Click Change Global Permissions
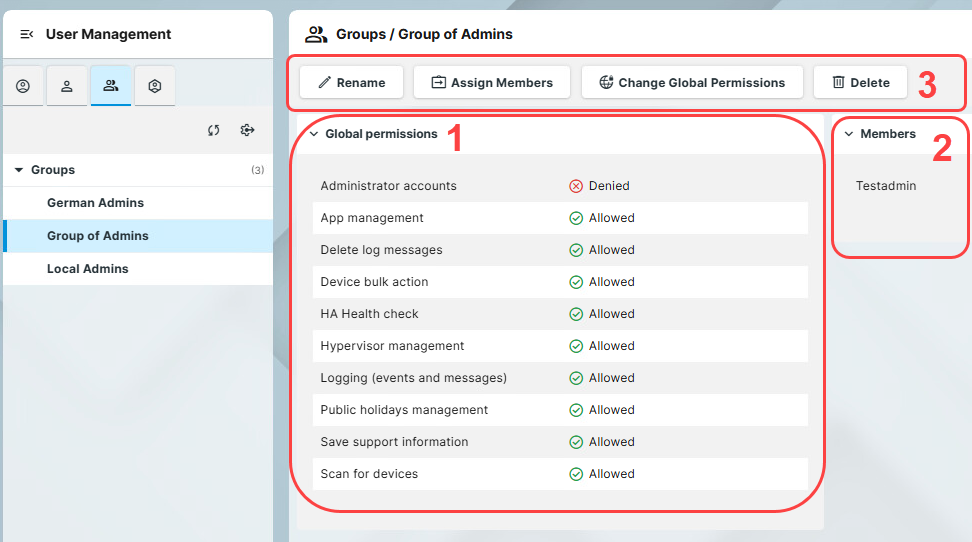This screenshot has width=972, height=542. (692, 83)
